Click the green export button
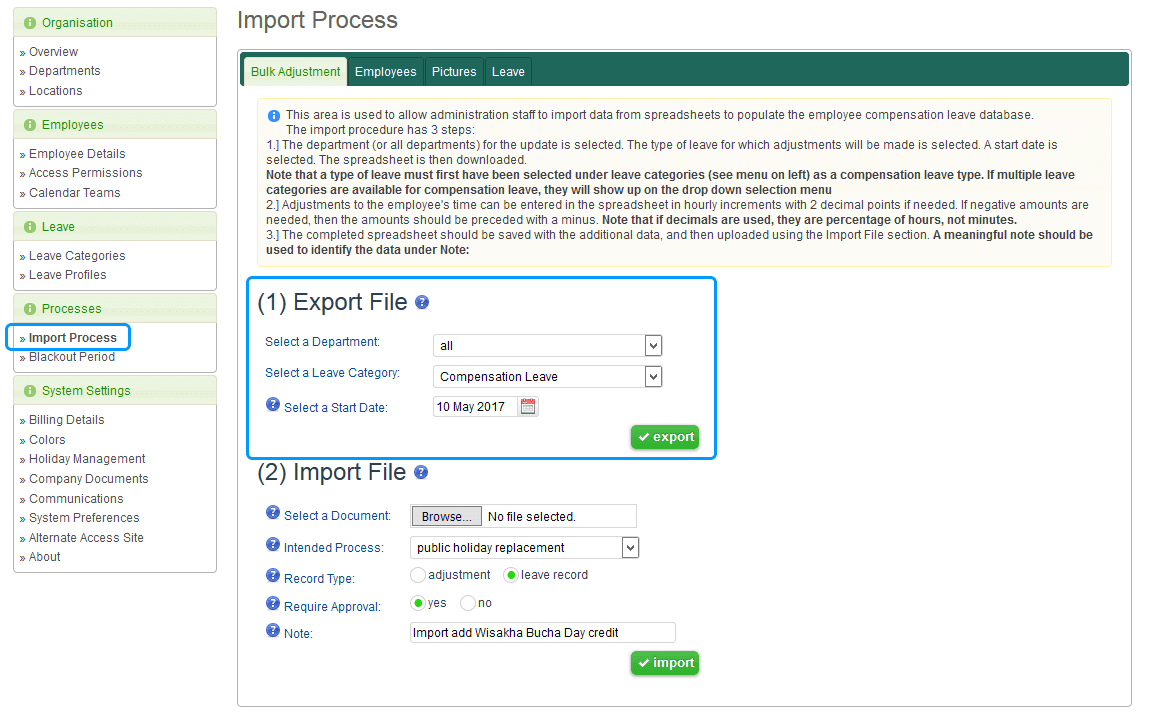1153x726 pixels. pos(665,437)
